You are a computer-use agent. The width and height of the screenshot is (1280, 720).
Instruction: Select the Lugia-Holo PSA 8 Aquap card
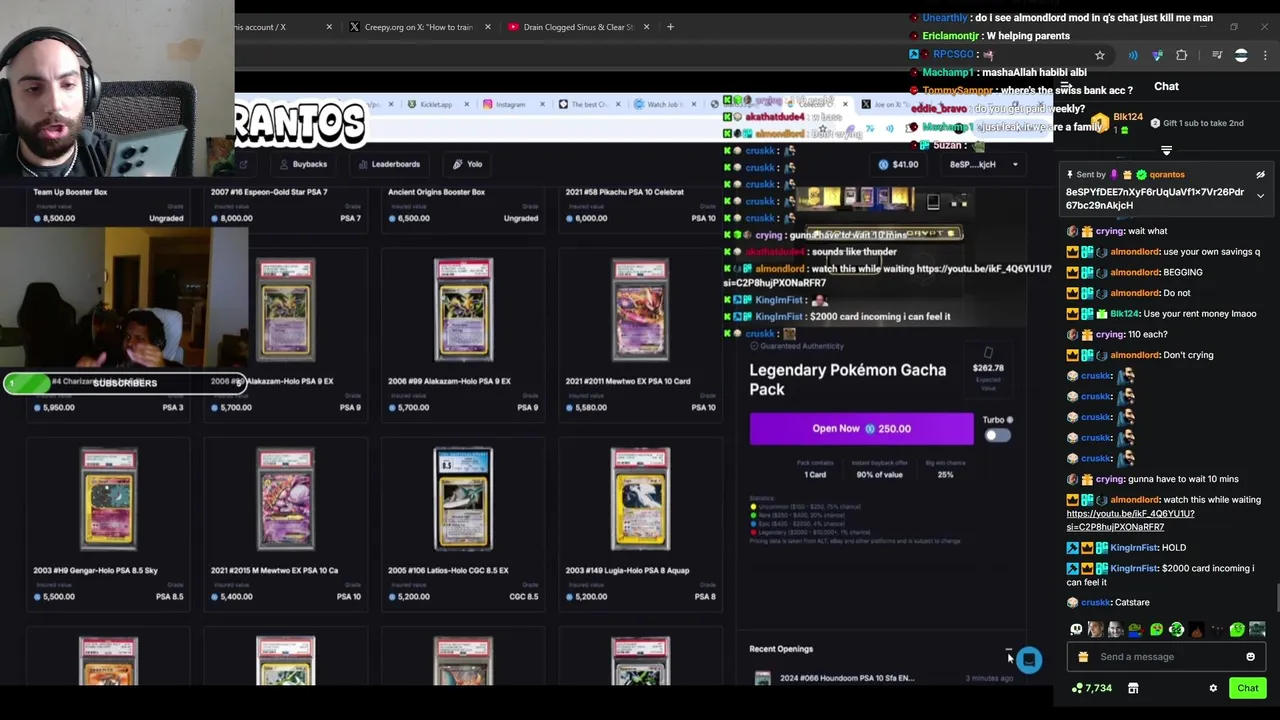click(x=641, y=525)
